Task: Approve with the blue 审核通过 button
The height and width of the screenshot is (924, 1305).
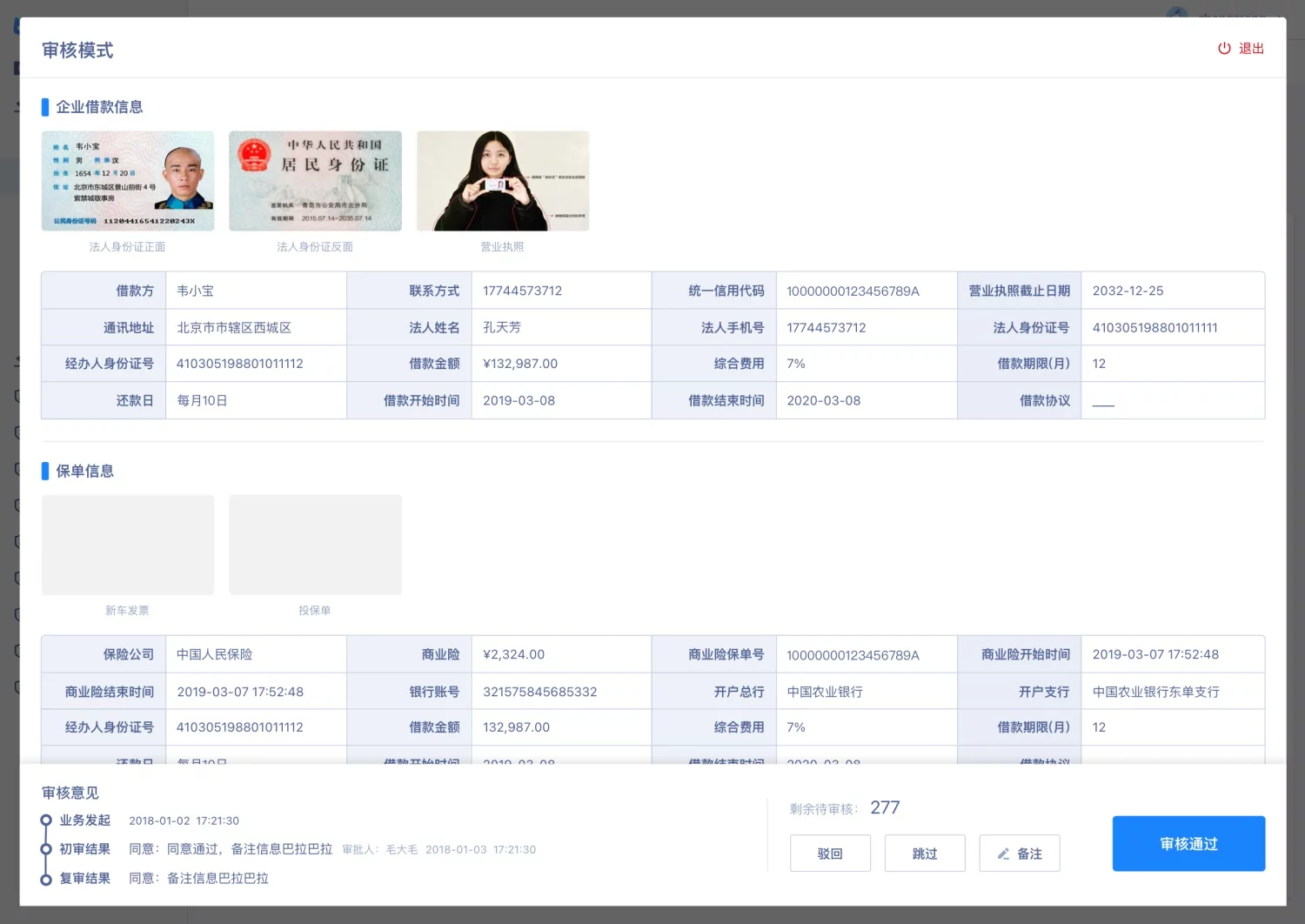Action: [1188, 843]
